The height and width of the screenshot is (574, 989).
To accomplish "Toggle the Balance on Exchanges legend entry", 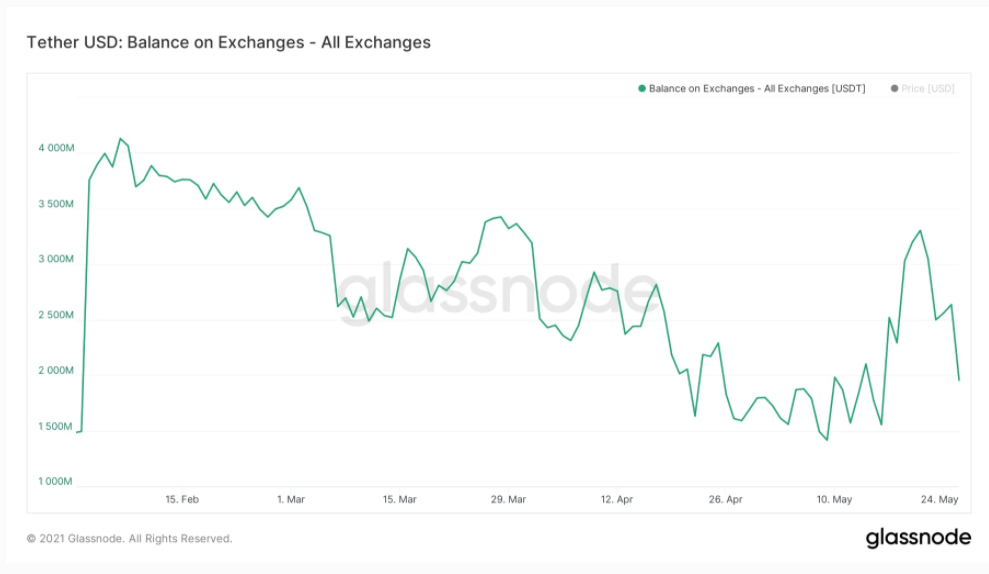I will tap(752, 89).
